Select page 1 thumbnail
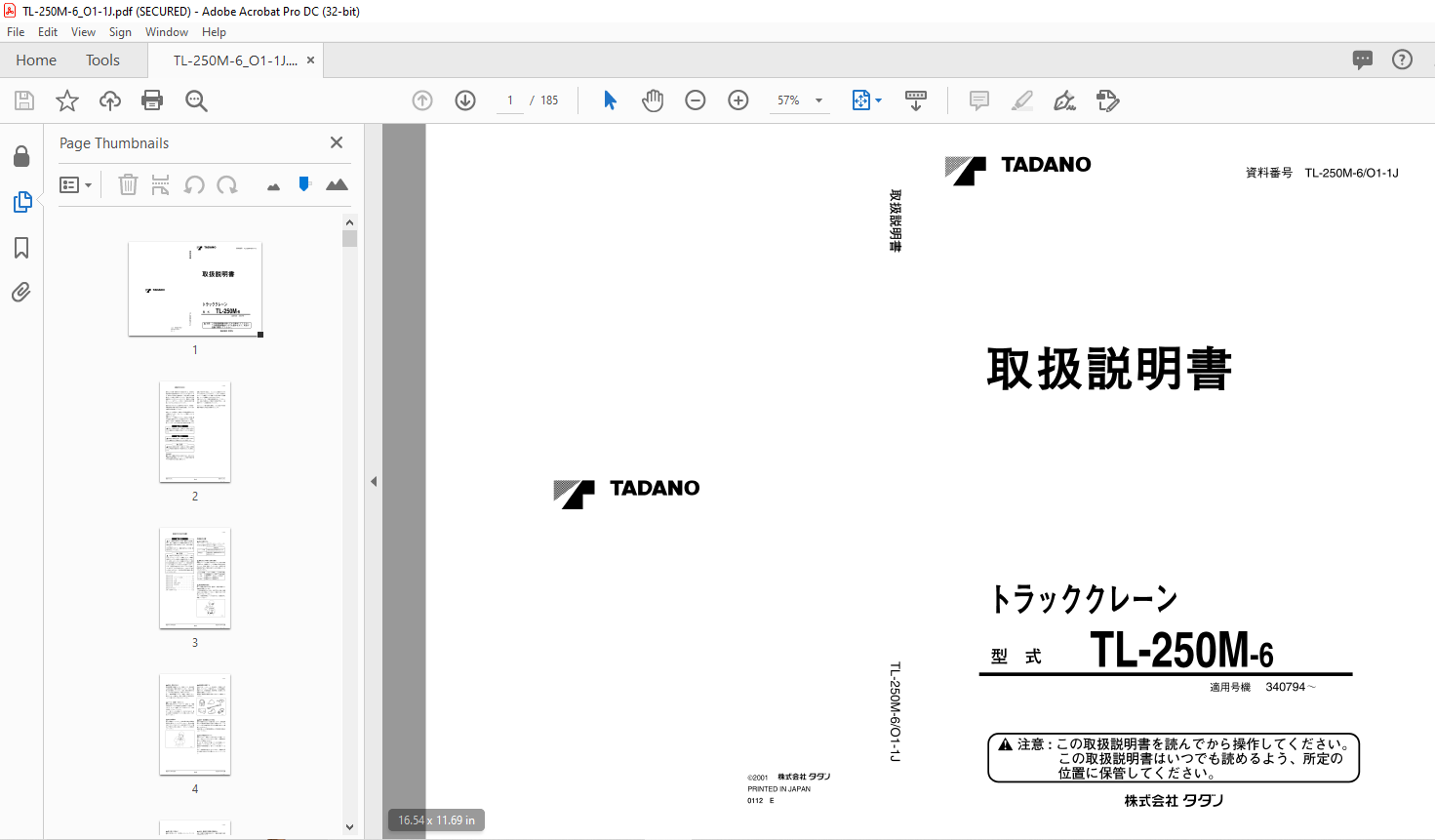Viewport: 1435px width, 840px height. [195, 288]
